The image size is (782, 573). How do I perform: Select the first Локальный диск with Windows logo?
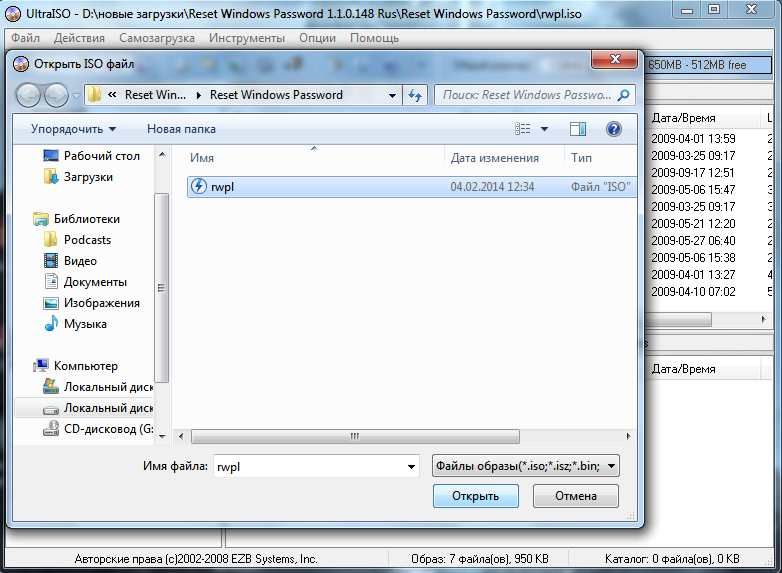tap(98, 386)
